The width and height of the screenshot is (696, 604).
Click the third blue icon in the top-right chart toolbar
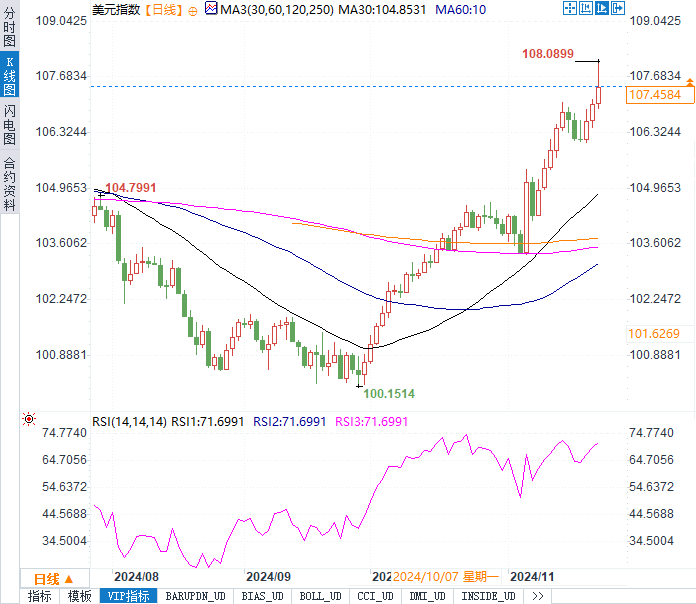pyautogui.click(x=603, y=8)
